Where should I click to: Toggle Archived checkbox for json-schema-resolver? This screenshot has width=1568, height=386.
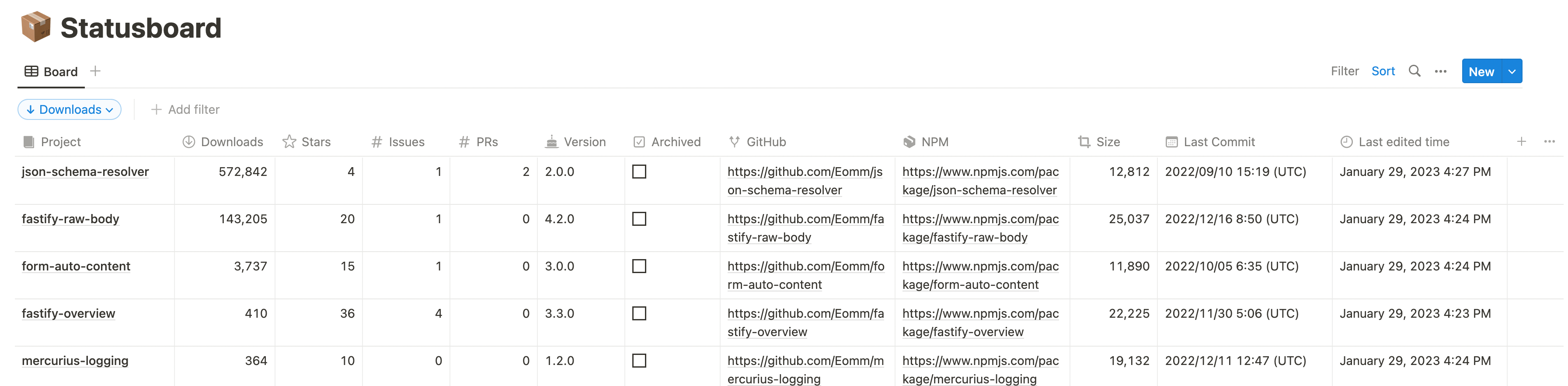coord(639,172)
